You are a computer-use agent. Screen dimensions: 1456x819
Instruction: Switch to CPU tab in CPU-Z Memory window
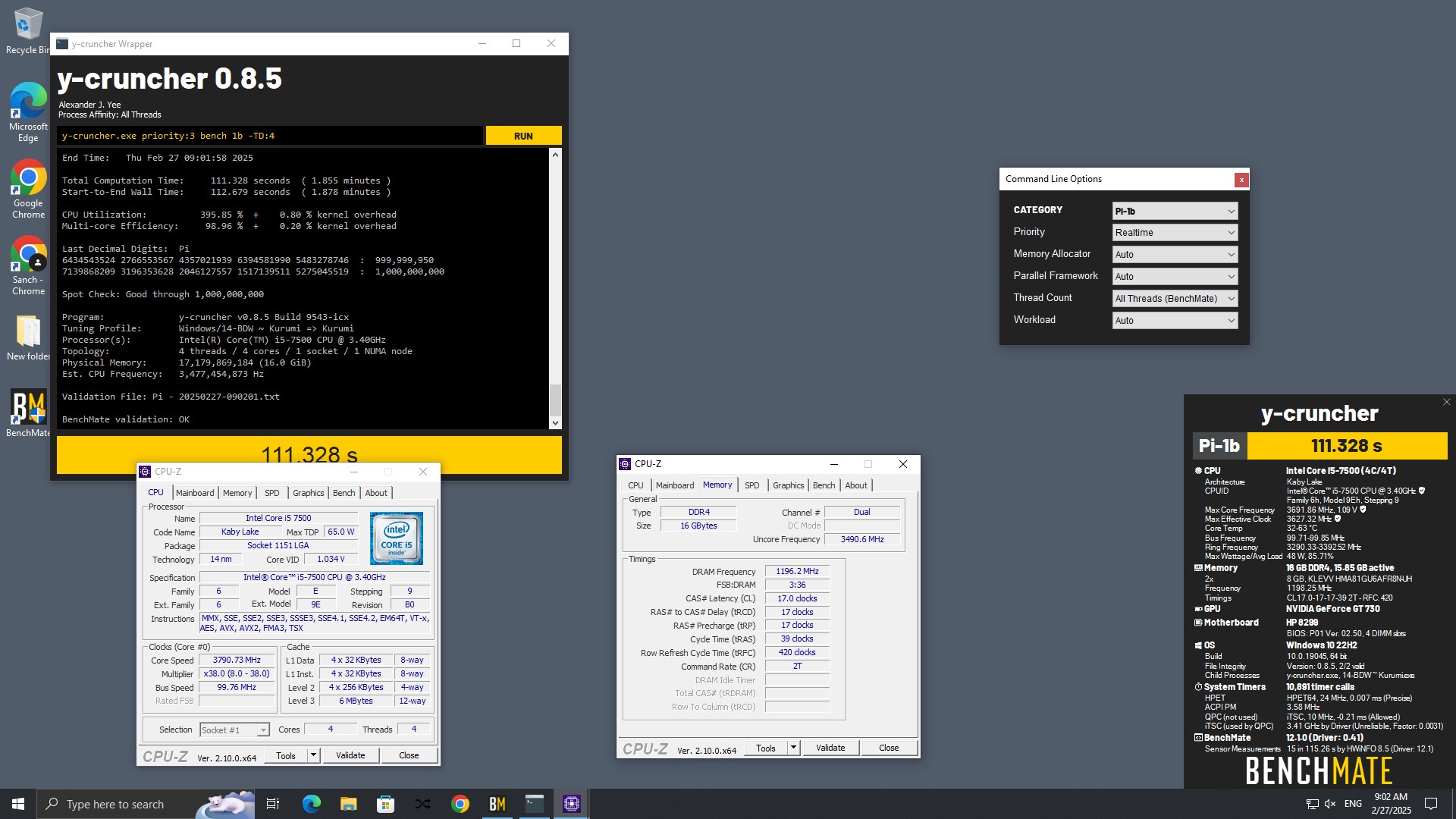pos(635,485)
